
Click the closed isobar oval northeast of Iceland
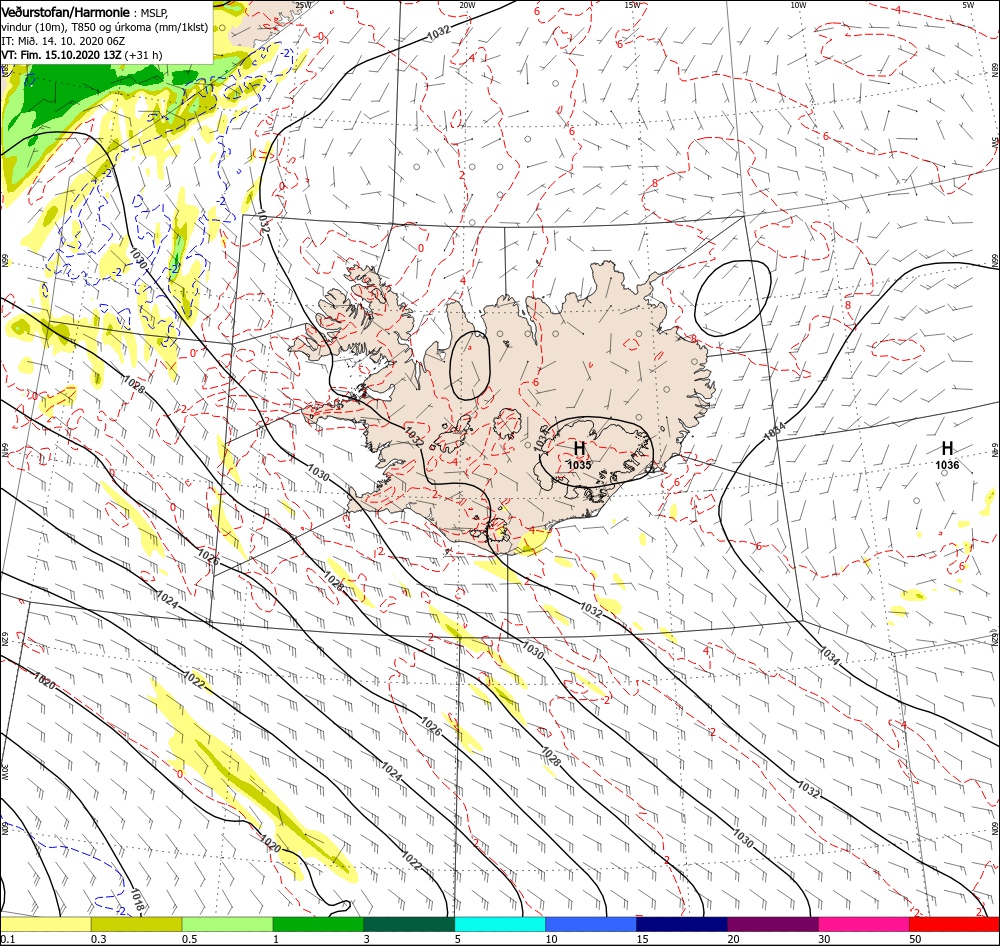pyautogui.click(x=733, y=298)
